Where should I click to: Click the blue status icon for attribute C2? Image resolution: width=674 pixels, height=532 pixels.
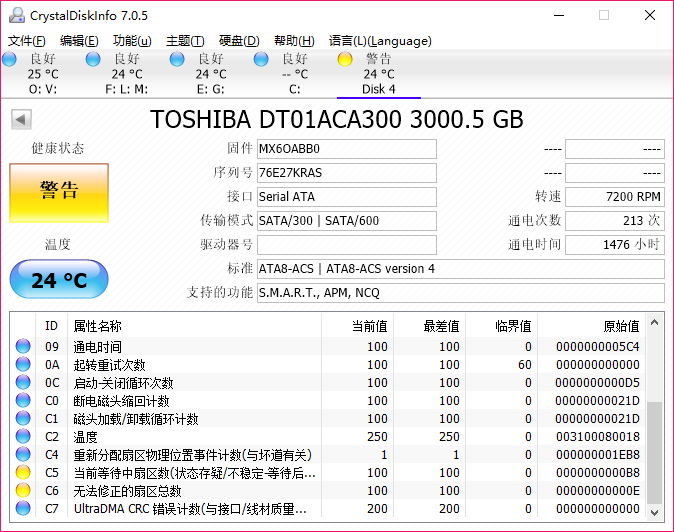coord(23,437)
